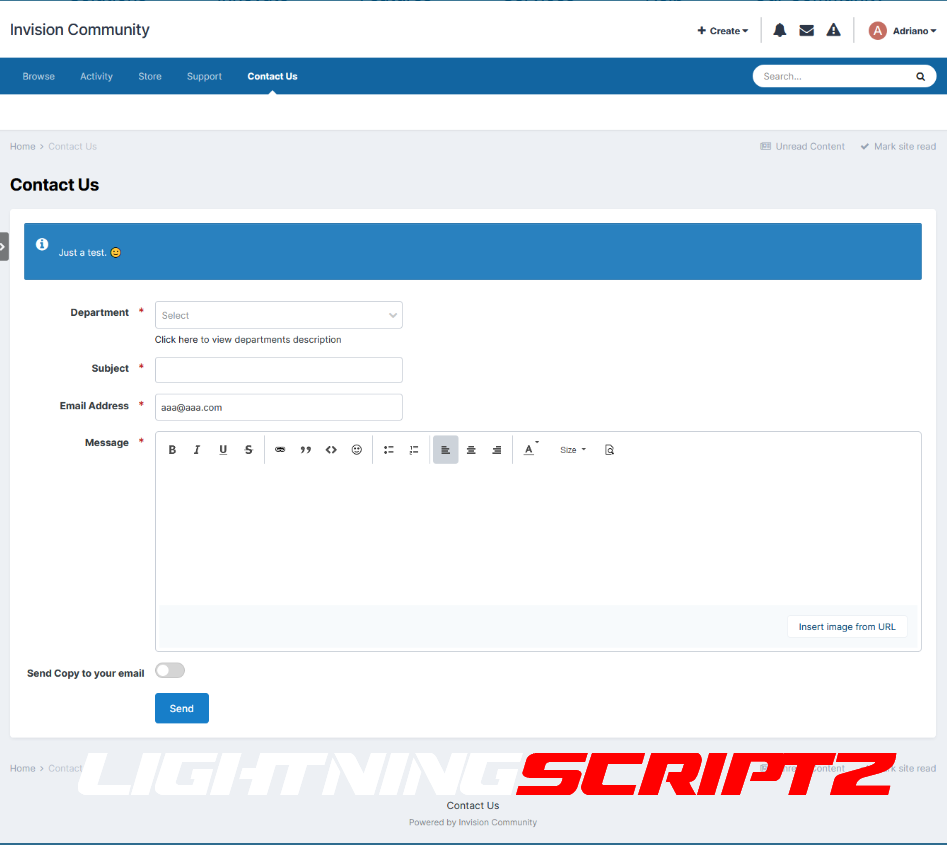
Task: Click the strikethrough formatting icon
Action: pos(249,450)
